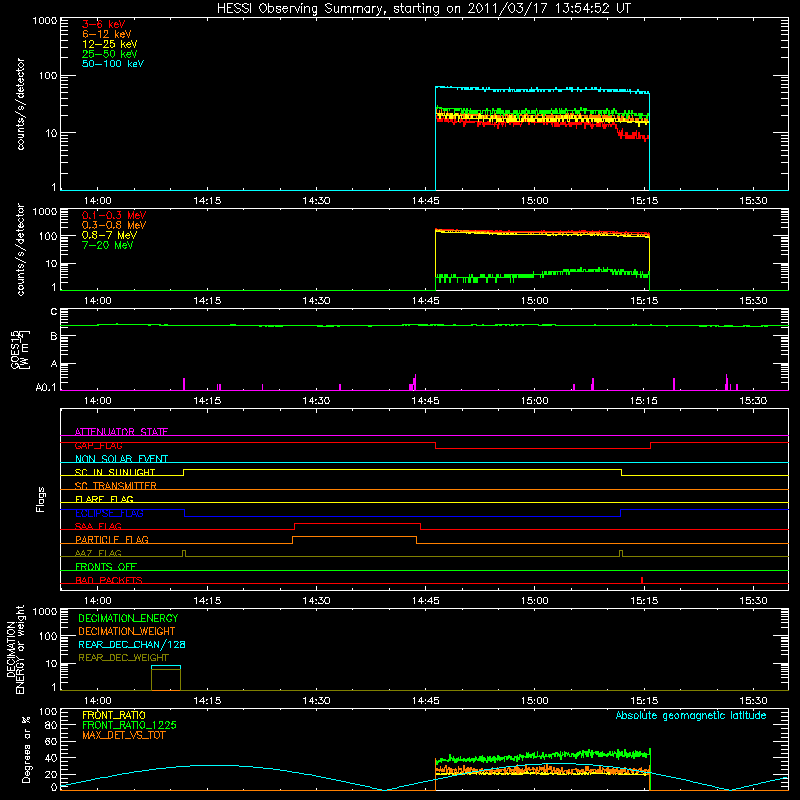This screenshot has height=800, width=800.
Task: Click the top plot's 14:45 time tick label
Action: point(426,201)
